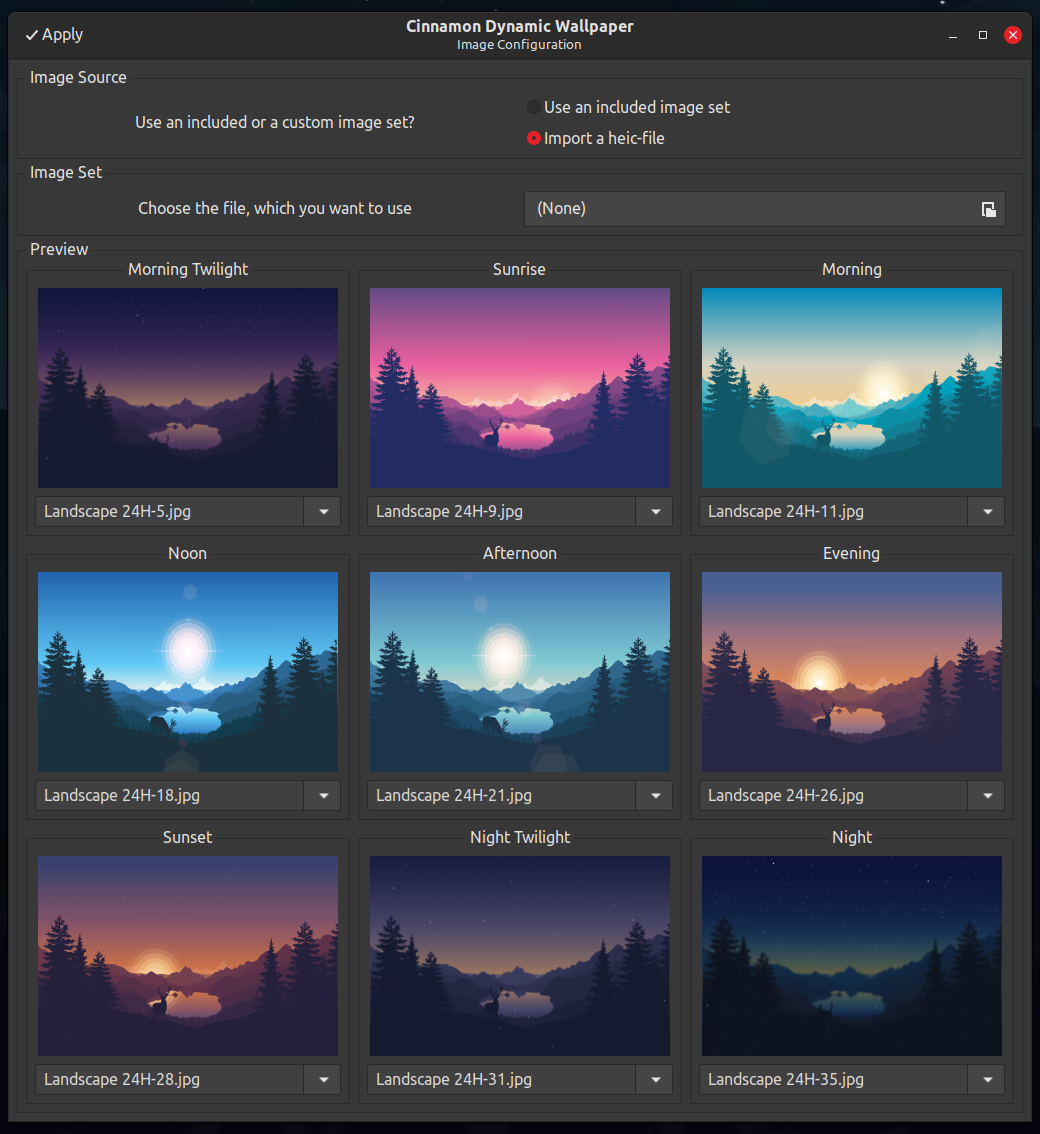Image resolution: width=1040 pixels, height=1134 pixels.
Task: Maximize the wallpaper configuration window
Action: tap(983, 35)
